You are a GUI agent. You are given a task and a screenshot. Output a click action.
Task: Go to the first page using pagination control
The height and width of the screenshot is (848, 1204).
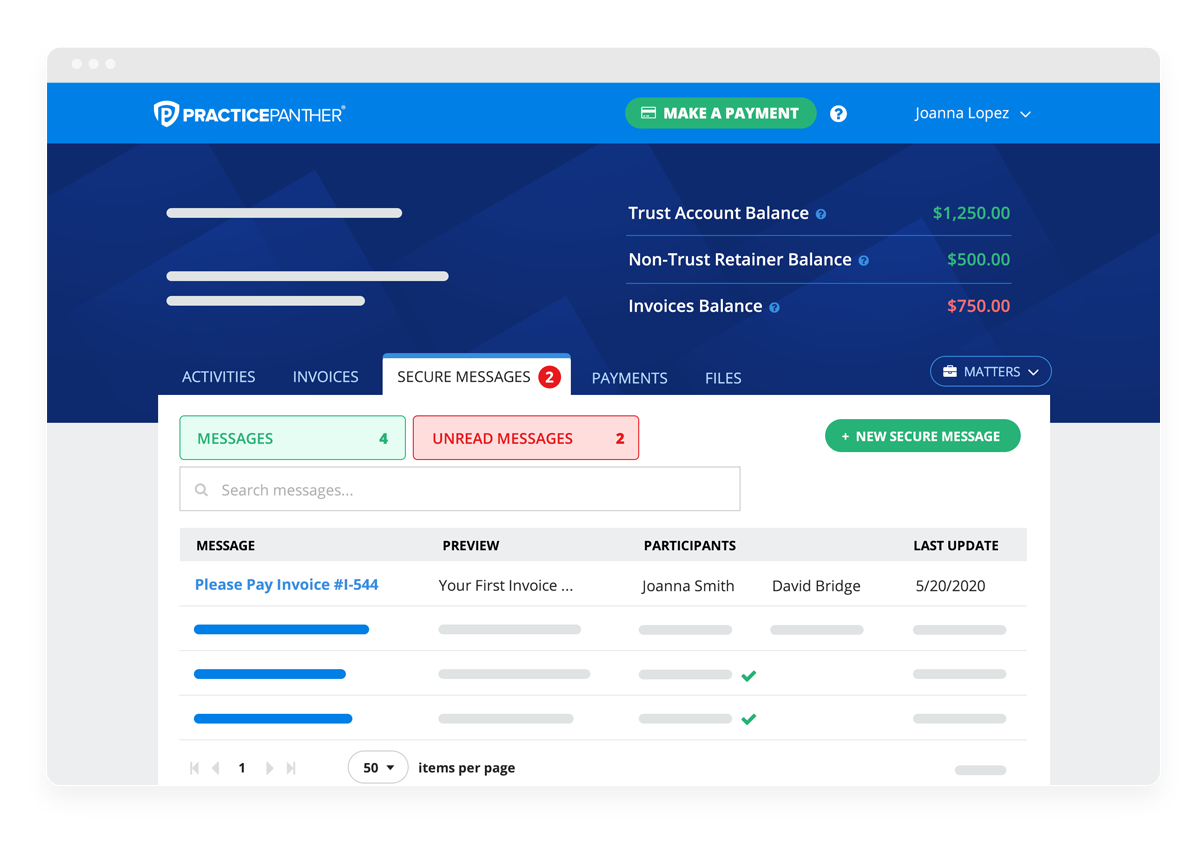194,768
